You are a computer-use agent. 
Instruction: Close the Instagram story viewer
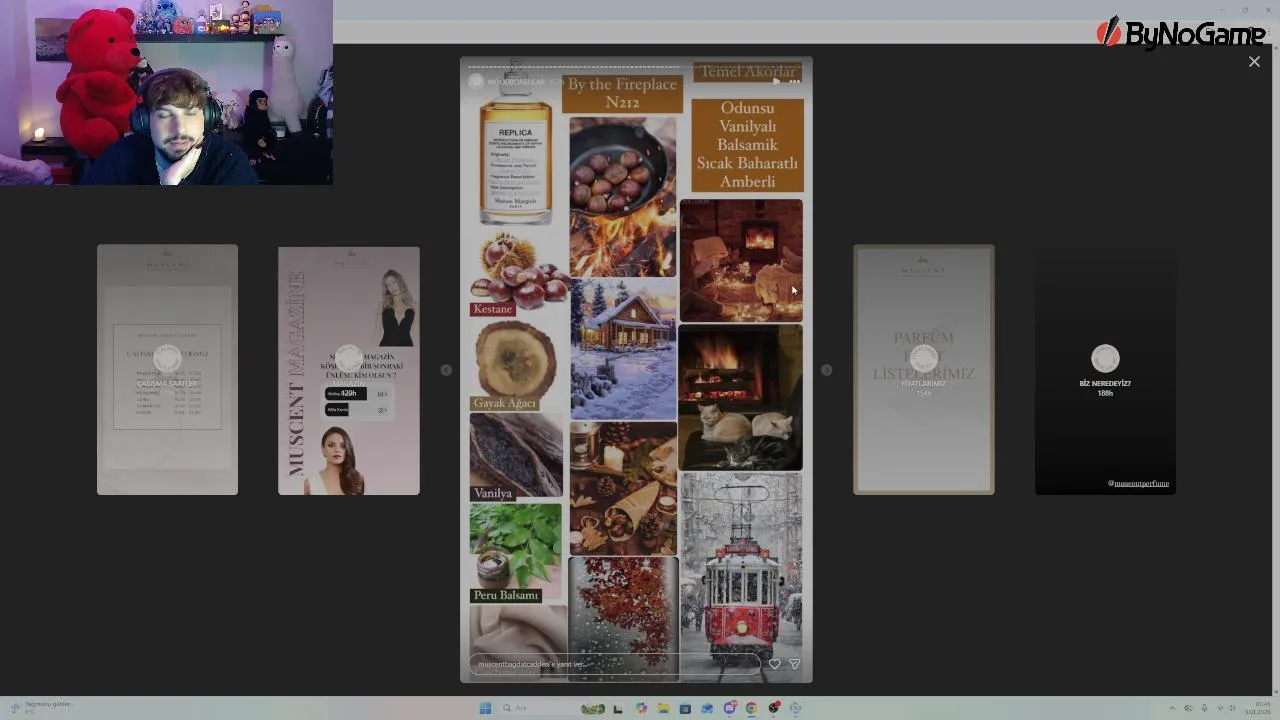pyautogui.click(x=1254, y=62)
